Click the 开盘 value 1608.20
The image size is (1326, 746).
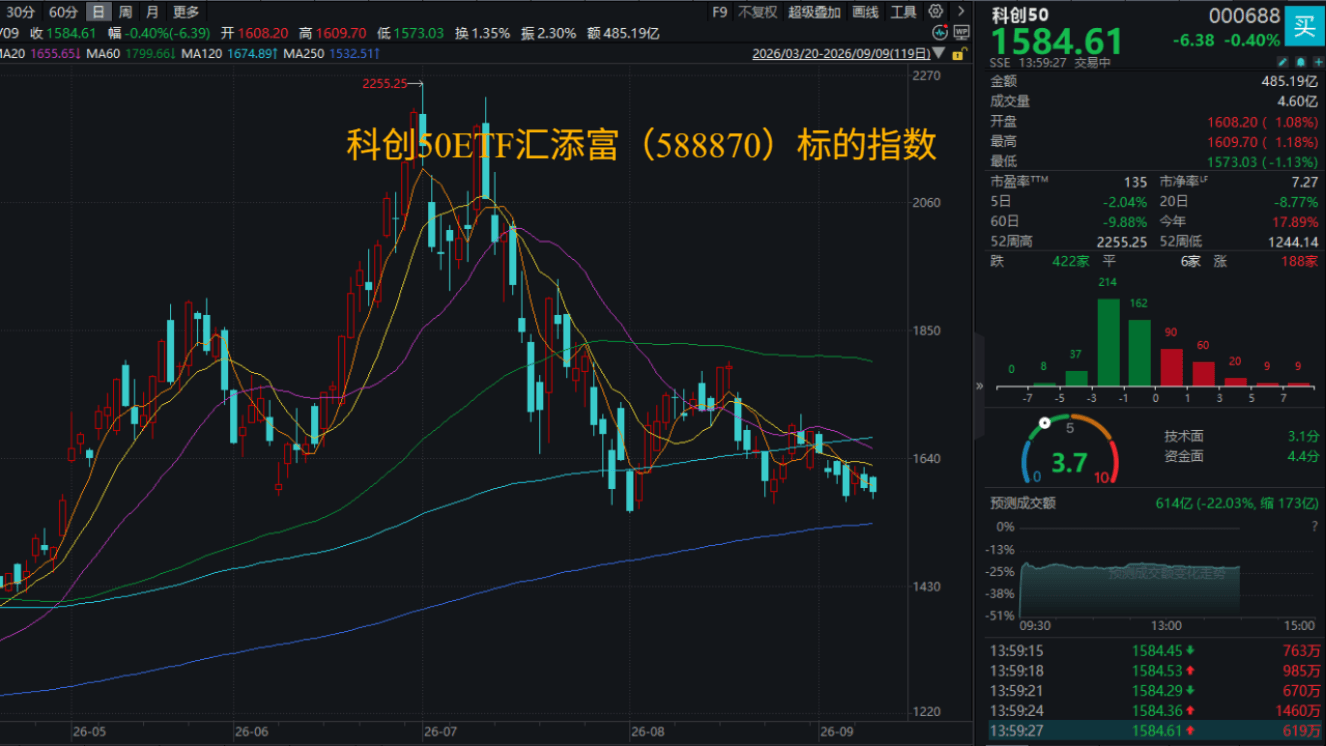(1230, 121)
